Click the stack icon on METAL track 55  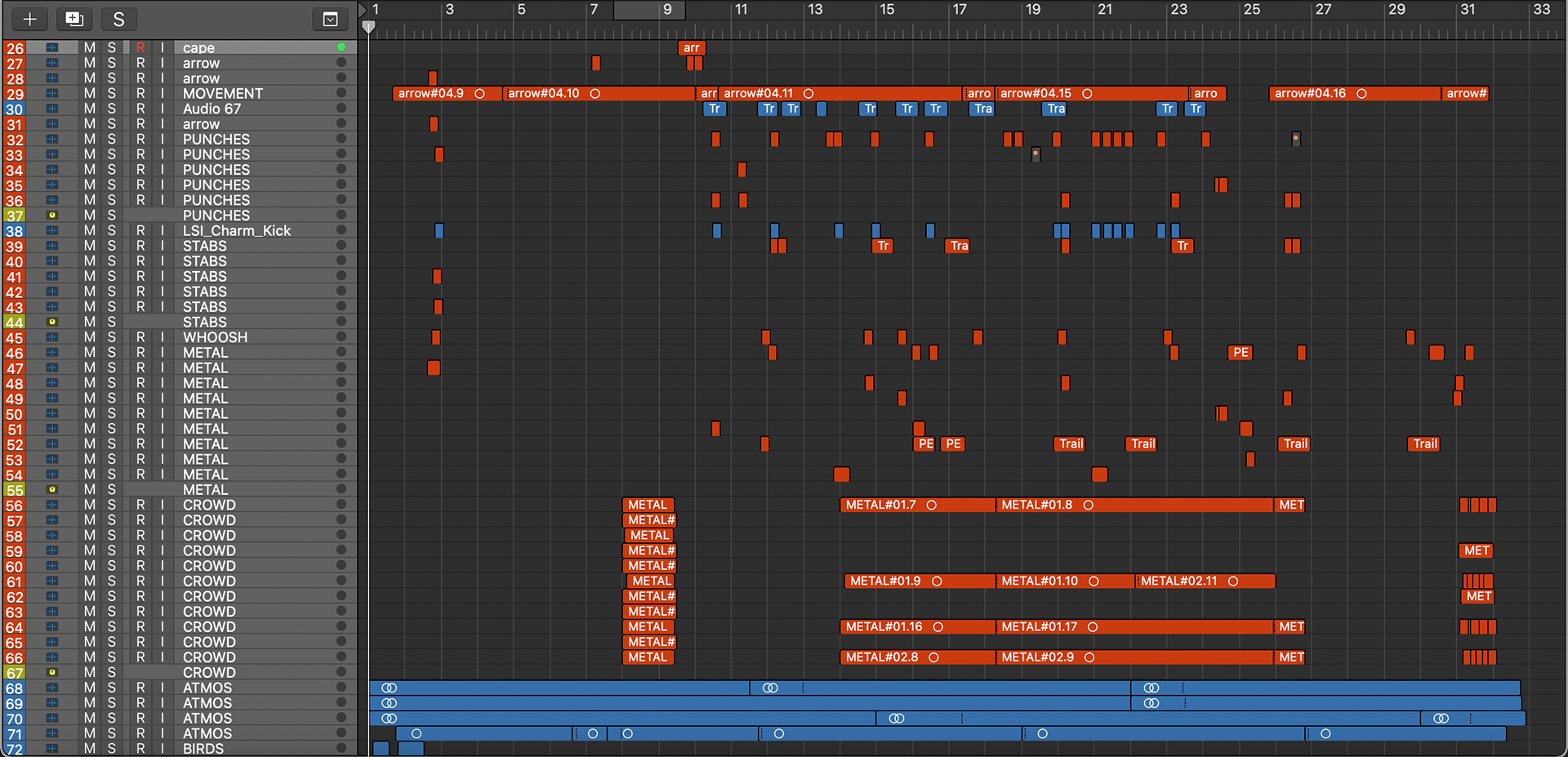point(52,490)
